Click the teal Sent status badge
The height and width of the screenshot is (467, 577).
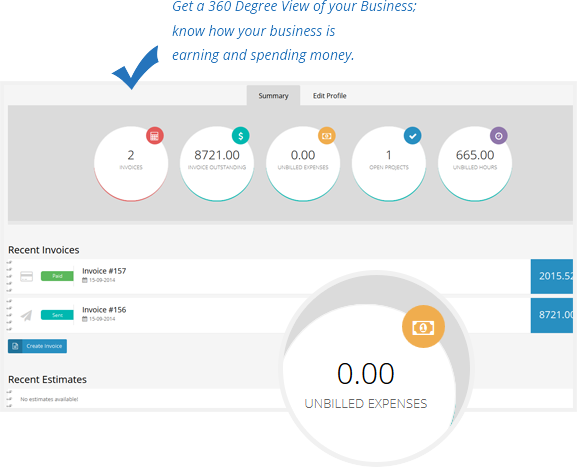pos(57,315)
